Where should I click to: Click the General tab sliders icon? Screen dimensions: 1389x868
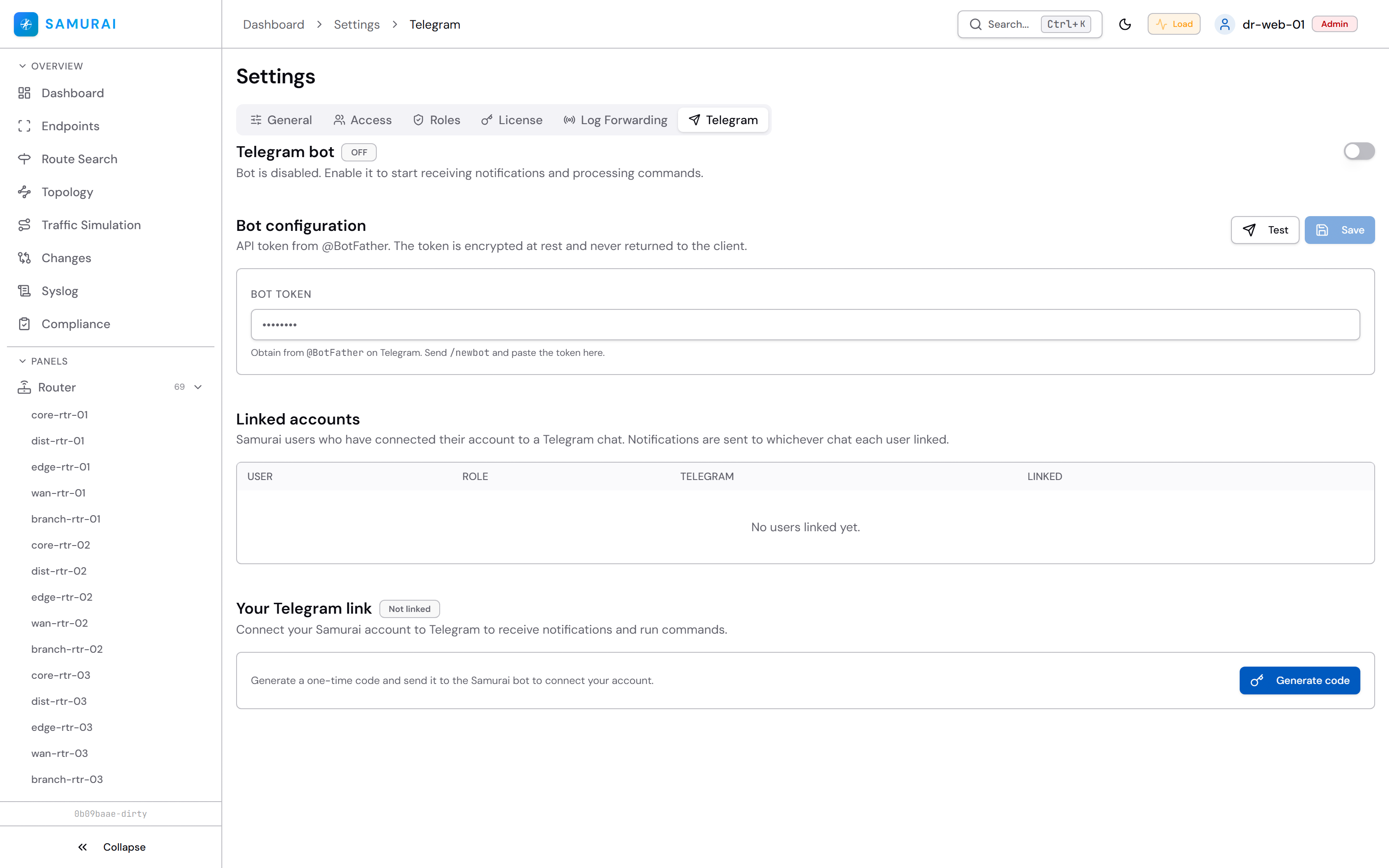tap(256, 120)
